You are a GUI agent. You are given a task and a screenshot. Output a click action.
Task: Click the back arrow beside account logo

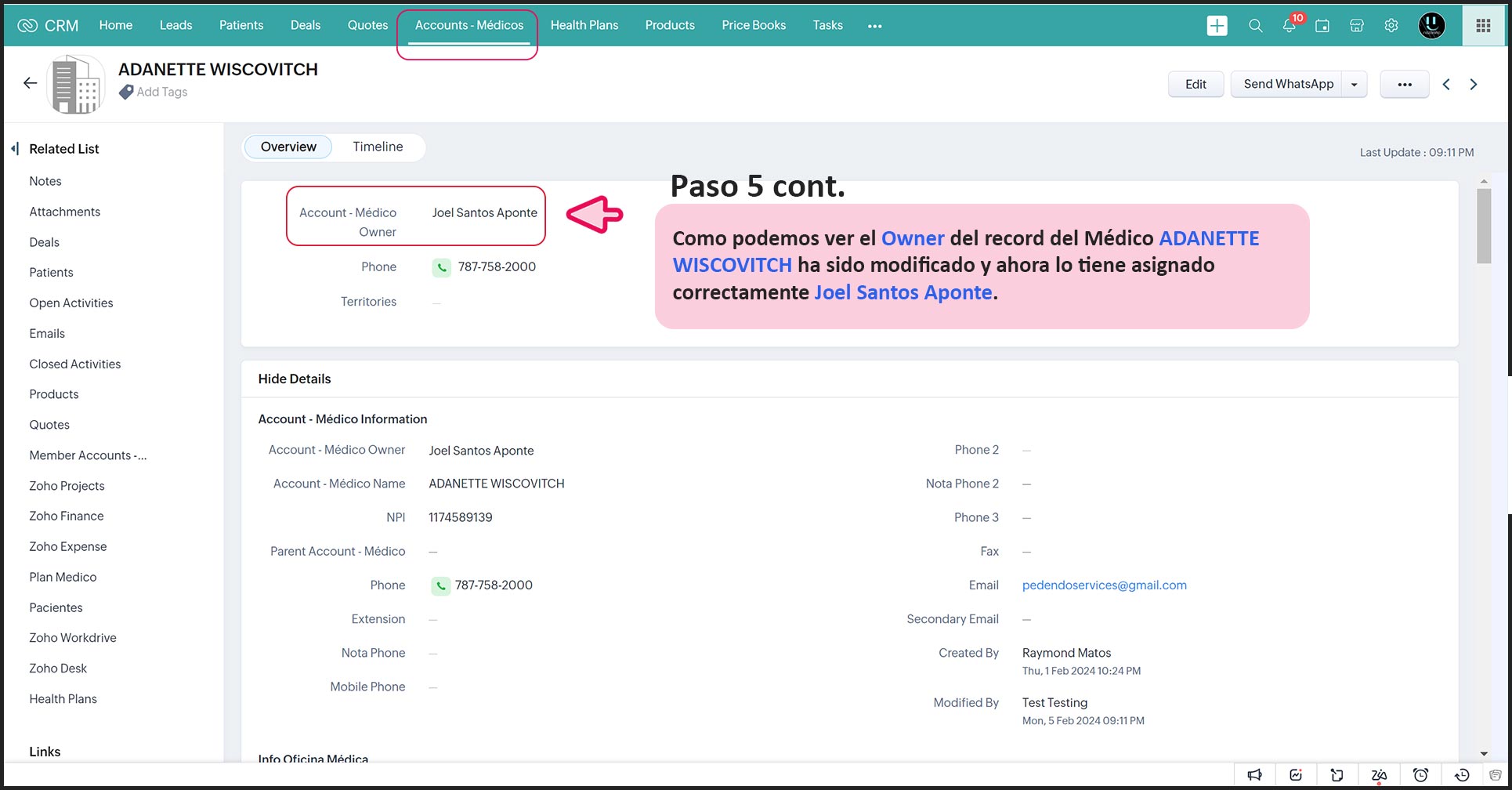point(31,83)
